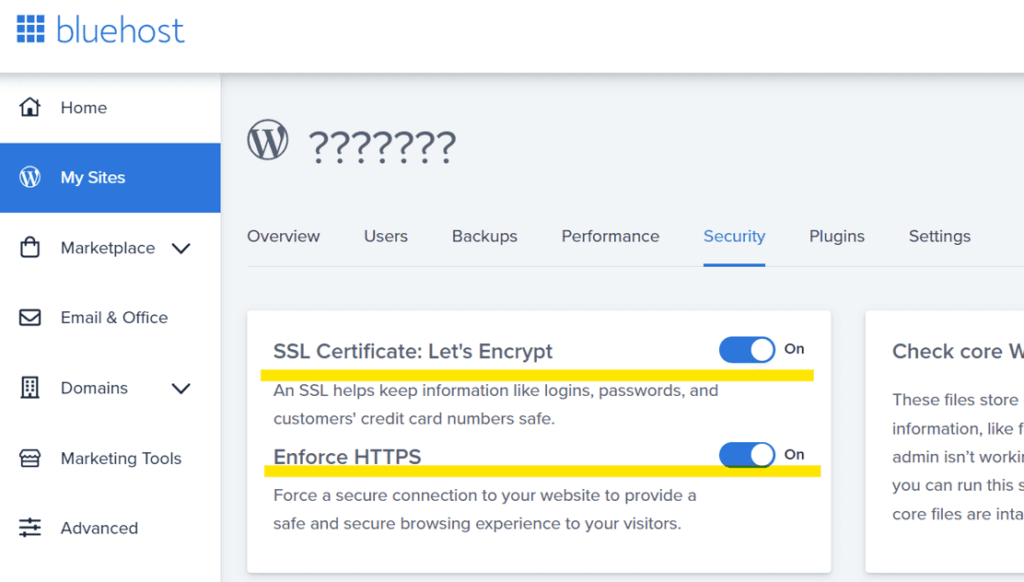Click the Marketplace shopping bag icon
The image size is (1024, 582).
click(x=30, y=247)
